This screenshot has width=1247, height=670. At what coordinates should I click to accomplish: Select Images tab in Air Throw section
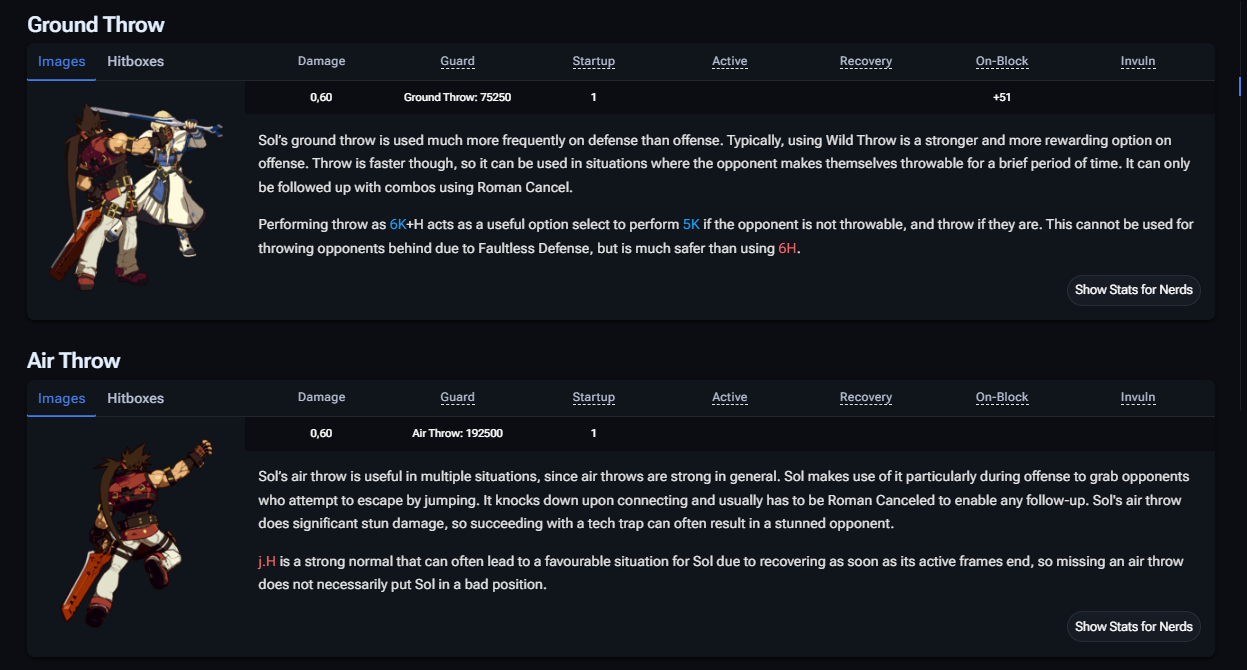61,398
